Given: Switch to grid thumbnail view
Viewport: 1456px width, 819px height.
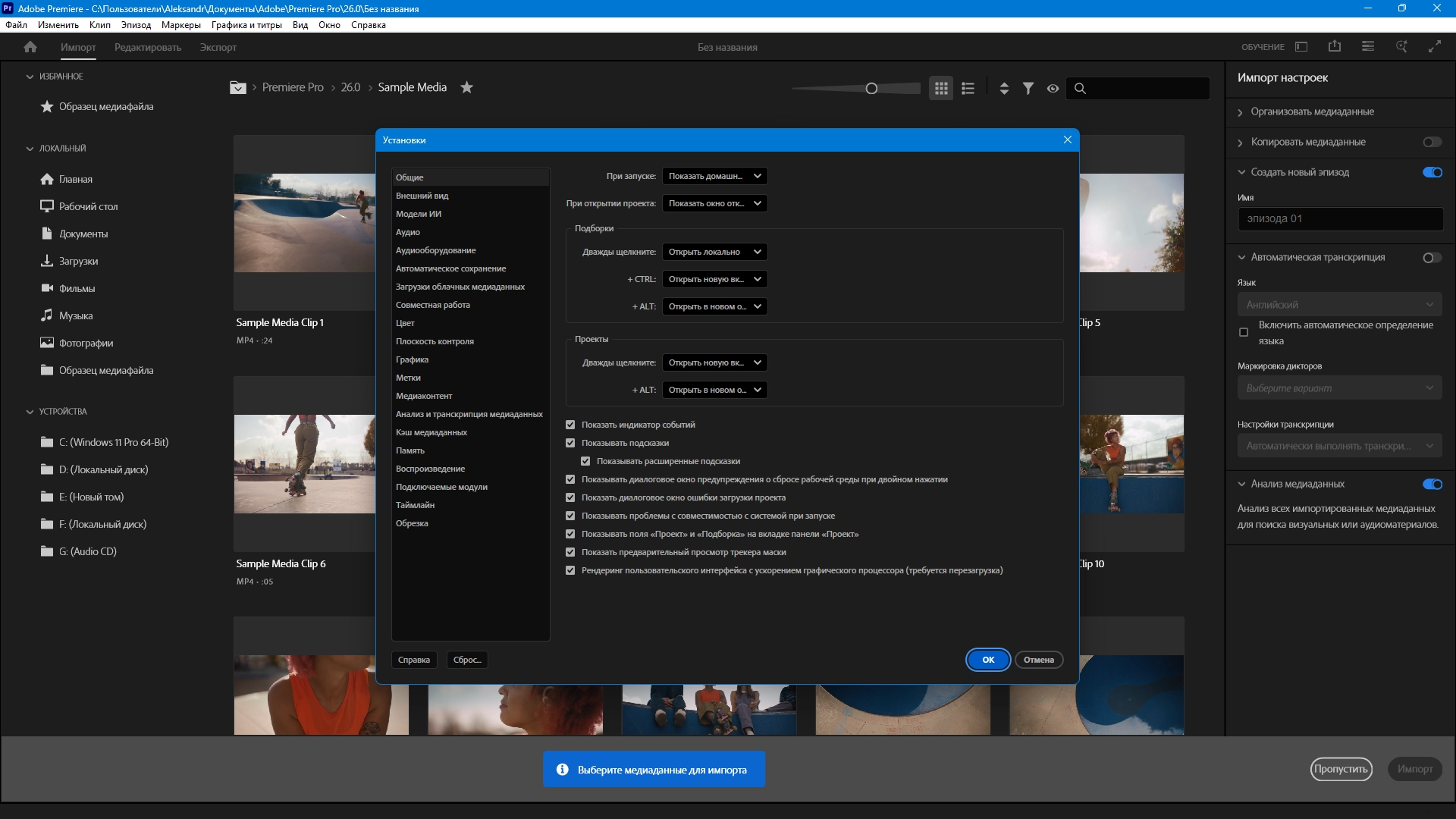Looking at the screenshot, I should [941, 88].
